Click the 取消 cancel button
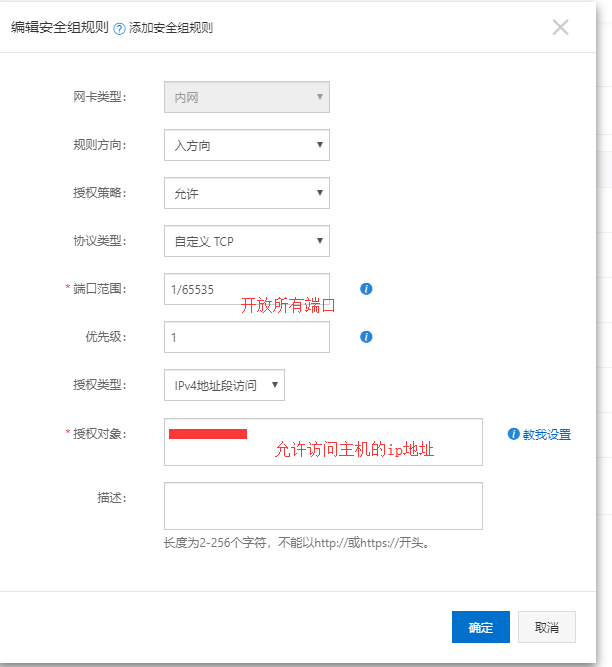The image size is (612, 667). (x=547, y=627)
